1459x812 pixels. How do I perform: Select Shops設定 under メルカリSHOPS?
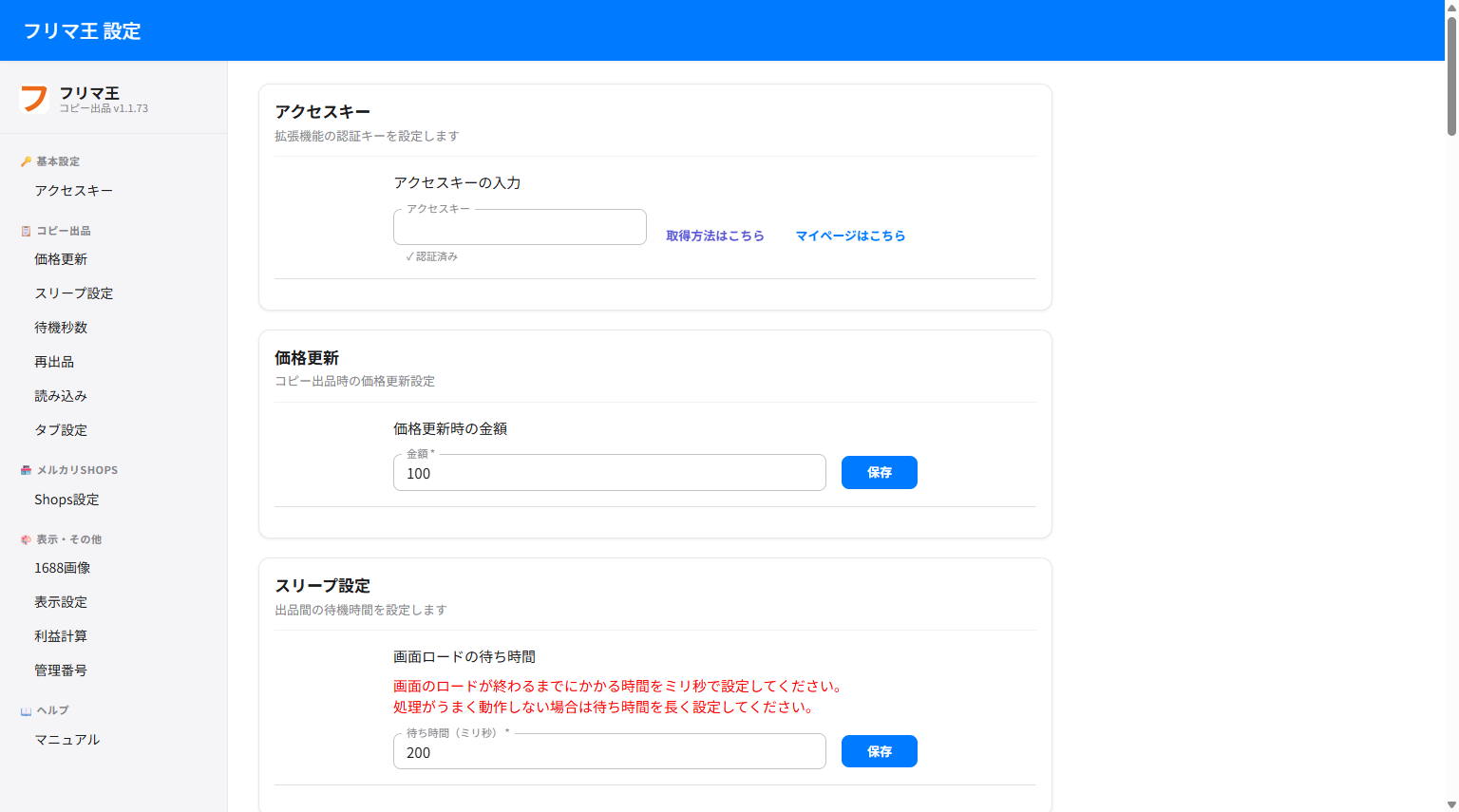(x=66, y=499)
